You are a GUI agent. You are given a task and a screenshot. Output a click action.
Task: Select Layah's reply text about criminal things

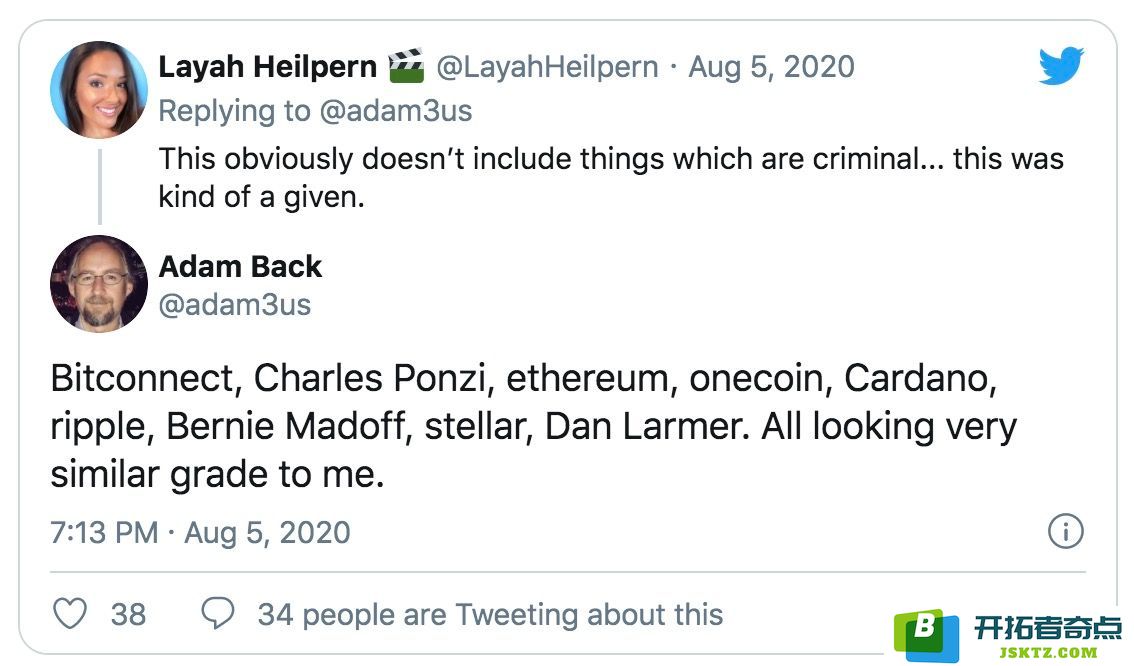click(611, 177)
